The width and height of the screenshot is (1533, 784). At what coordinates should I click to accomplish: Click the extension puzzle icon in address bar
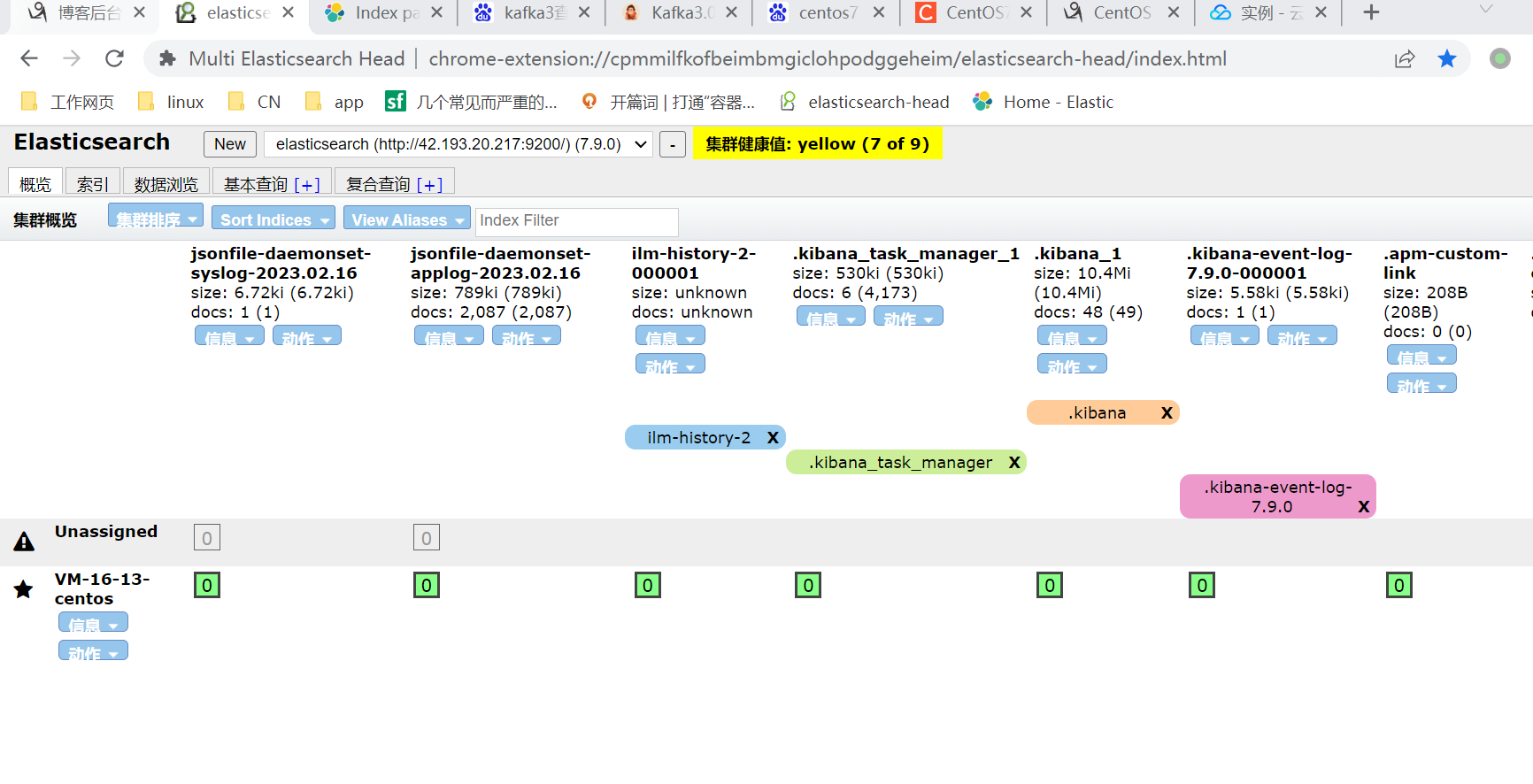tap(167, 58)
